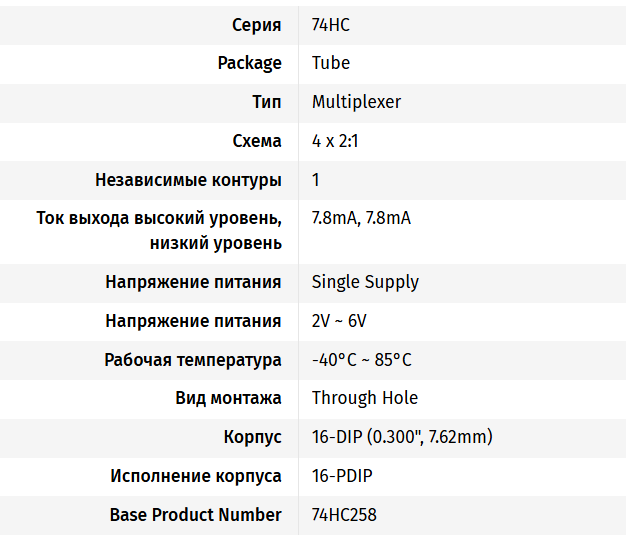This screenshot has width=626, height=557.
Task: Click the 'Ток выхода высокий уровень' label
Action: 159,218
